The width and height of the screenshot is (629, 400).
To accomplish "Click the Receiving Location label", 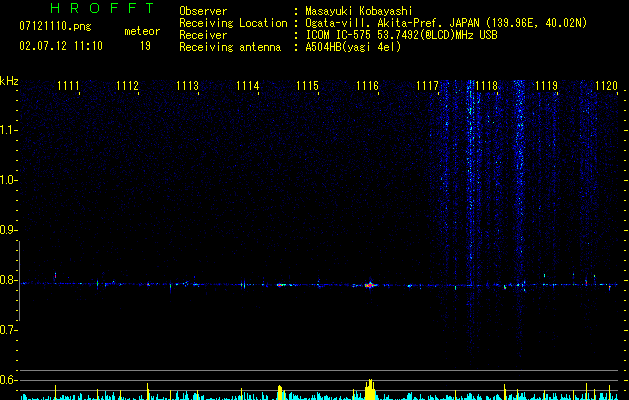I will tap(233, 23).
